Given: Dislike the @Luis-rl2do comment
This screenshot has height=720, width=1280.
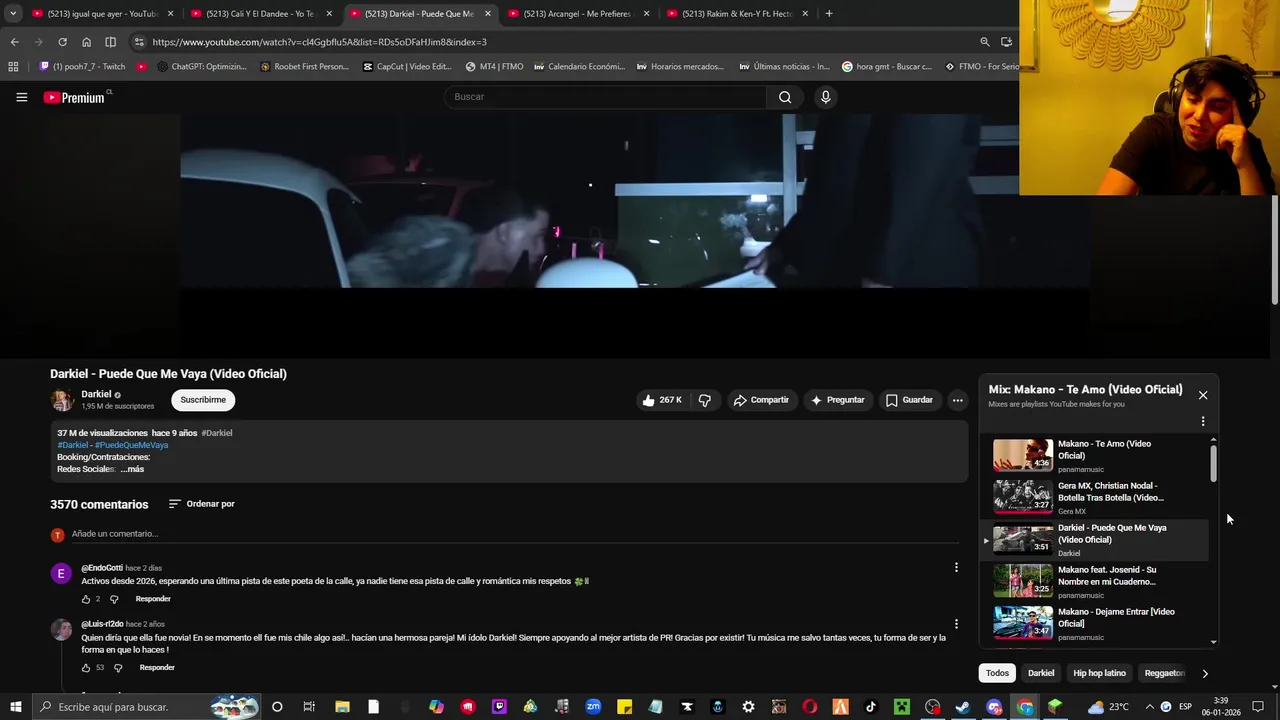Looking at the screenshot, I should pyautogui.click(x=118, y=667).
